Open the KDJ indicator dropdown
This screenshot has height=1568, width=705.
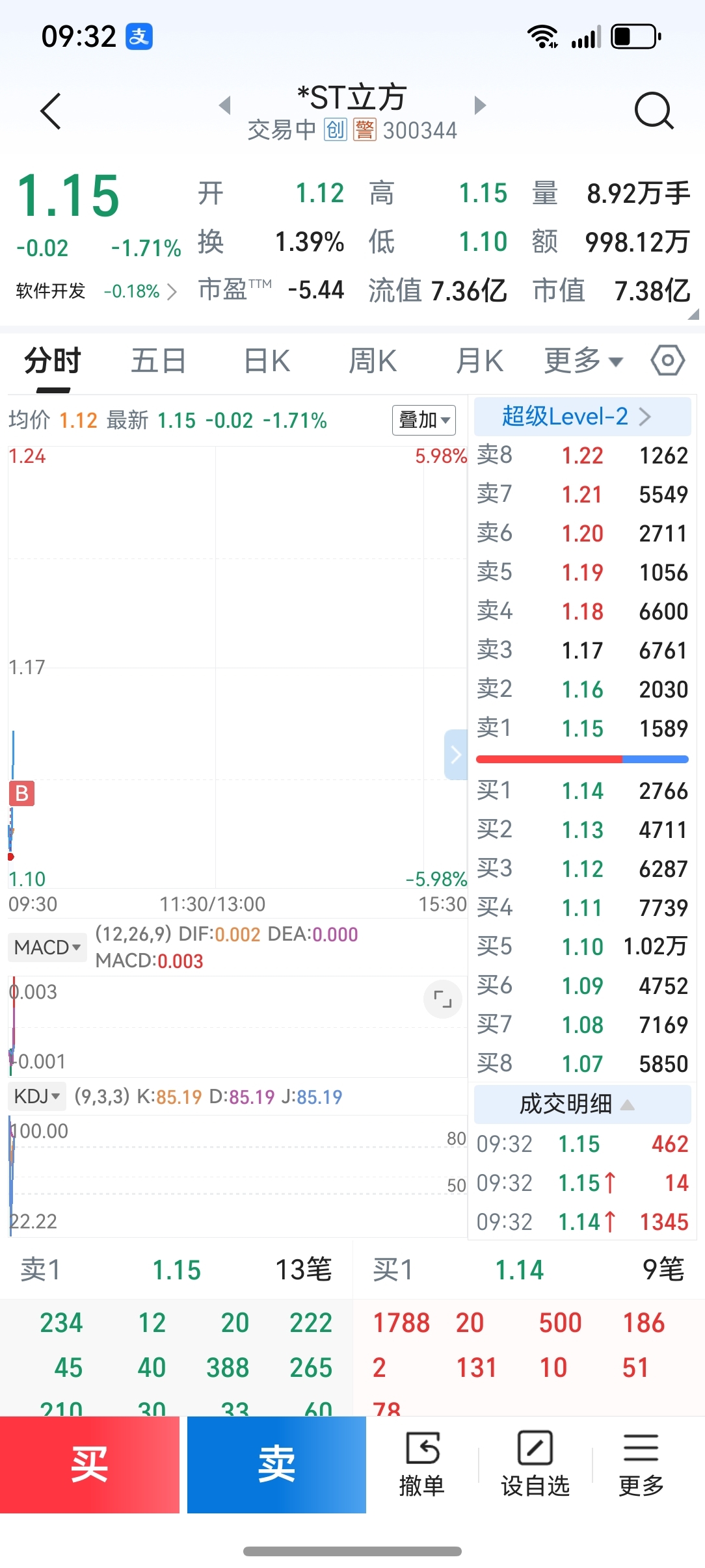pos(37,1097)
